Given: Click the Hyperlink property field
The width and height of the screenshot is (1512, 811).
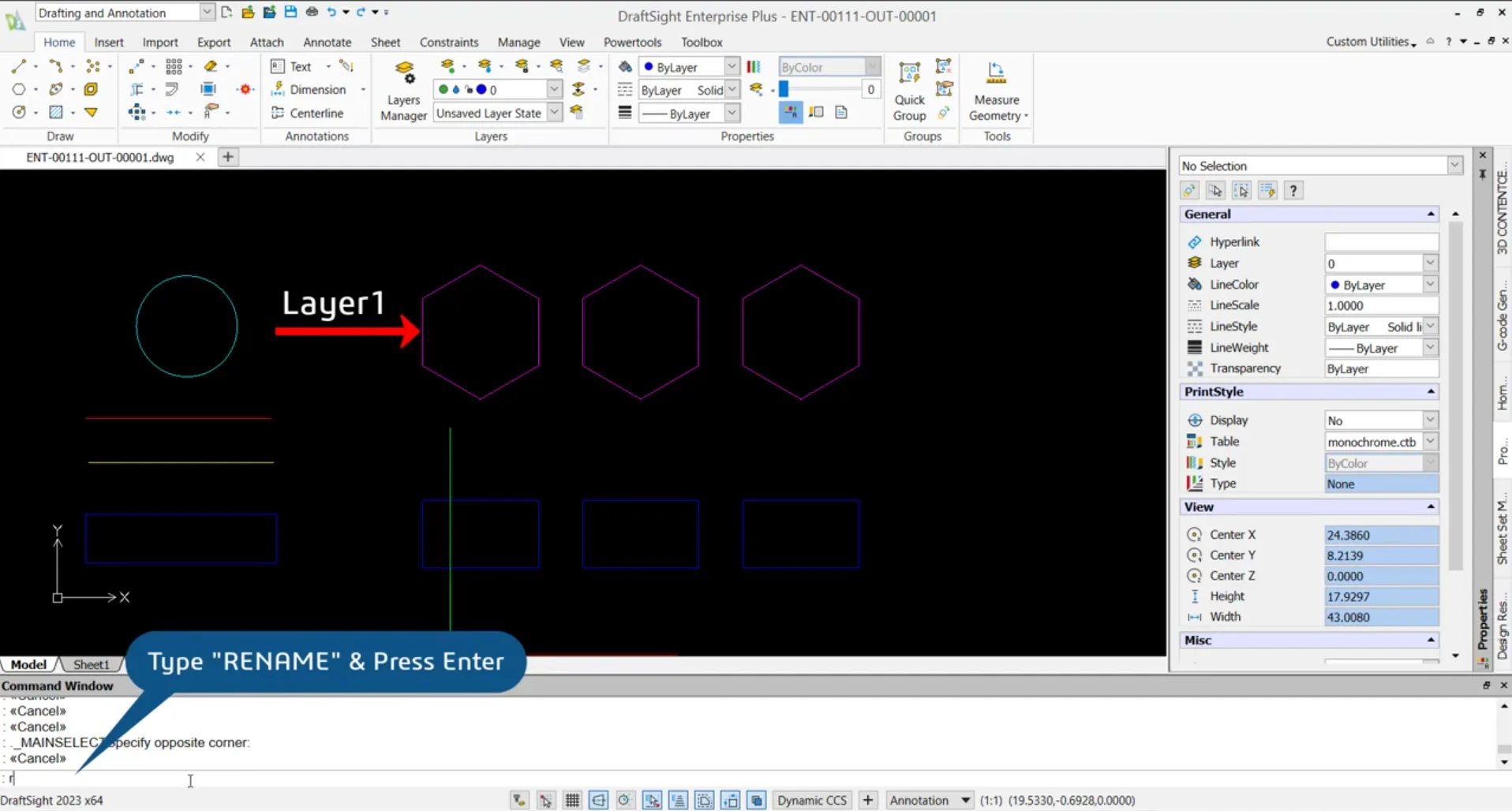Looking at the screenshot, I should click(1381, 242).
